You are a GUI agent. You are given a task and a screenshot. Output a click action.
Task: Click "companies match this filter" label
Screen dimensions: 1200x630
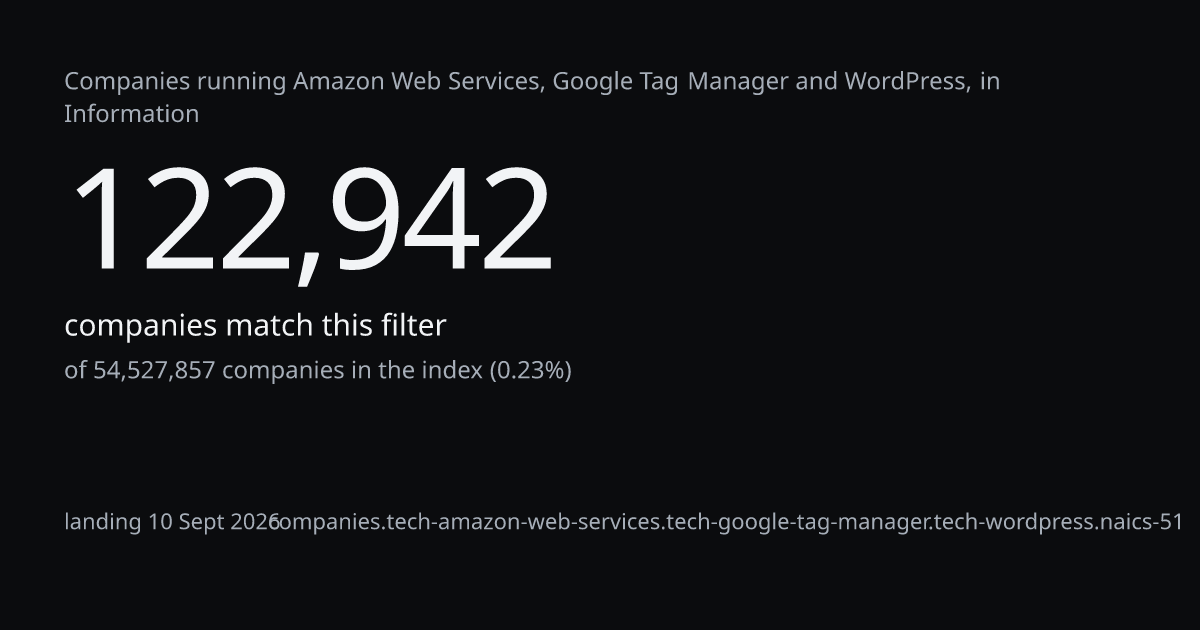click(x=255, y=326)
